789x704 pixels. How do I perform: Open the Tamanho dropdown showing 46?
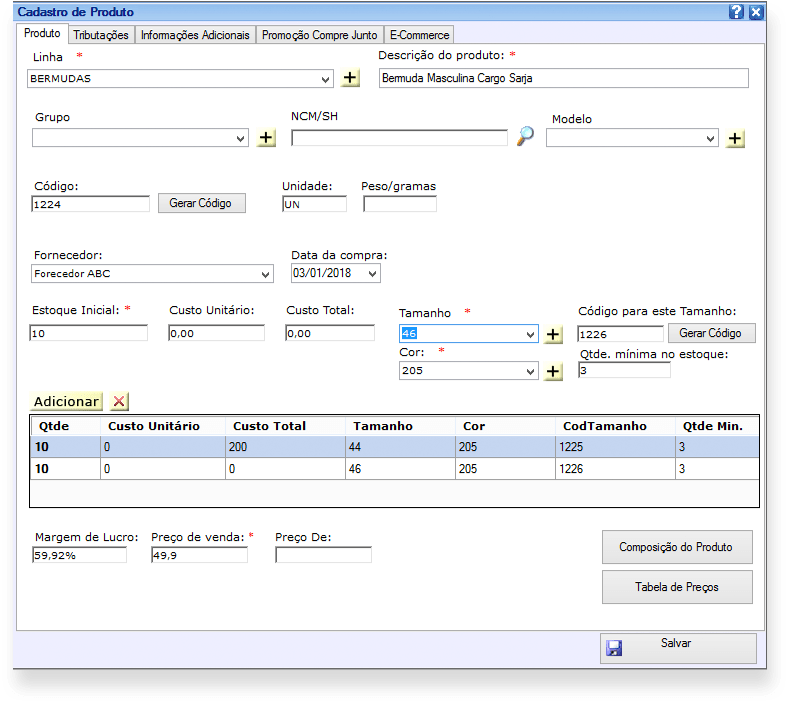[x=468, y=334]
